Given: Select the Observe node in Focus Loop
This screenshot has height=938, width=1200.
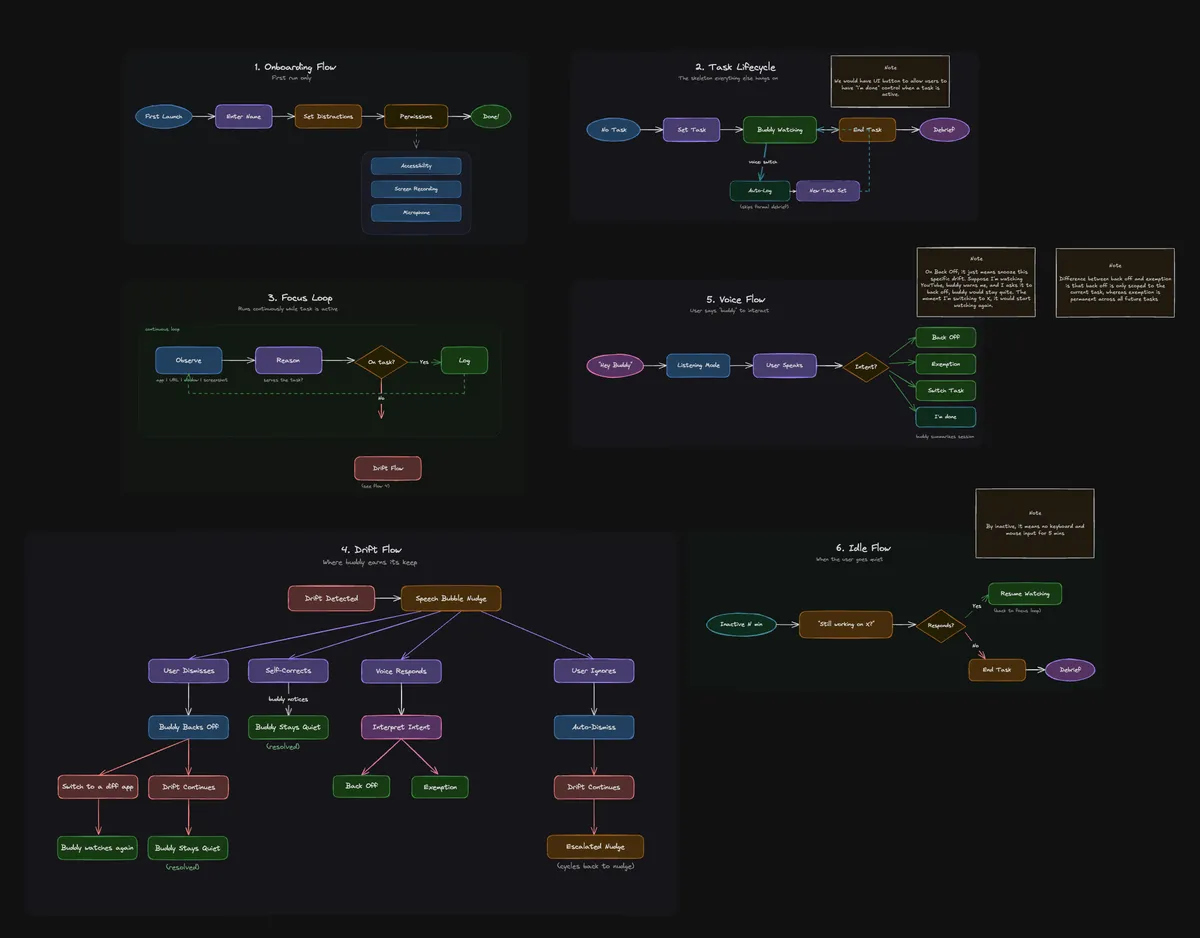Looking at the screenshot, I should [x=188, y=360].
